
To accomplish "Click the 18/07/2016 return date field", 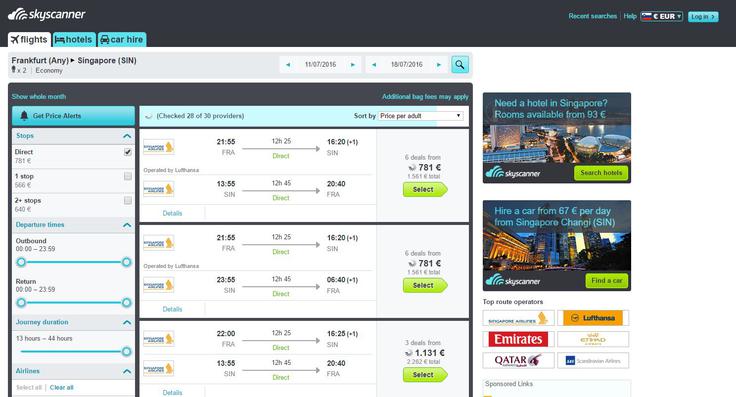I will (x=406, y=65).
